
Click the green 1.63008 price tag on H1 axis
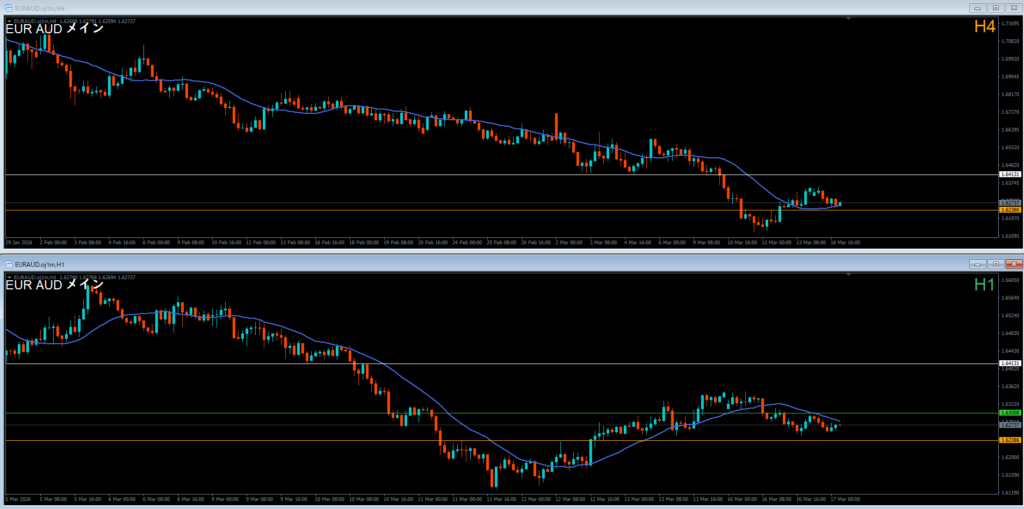point(1008,412)
